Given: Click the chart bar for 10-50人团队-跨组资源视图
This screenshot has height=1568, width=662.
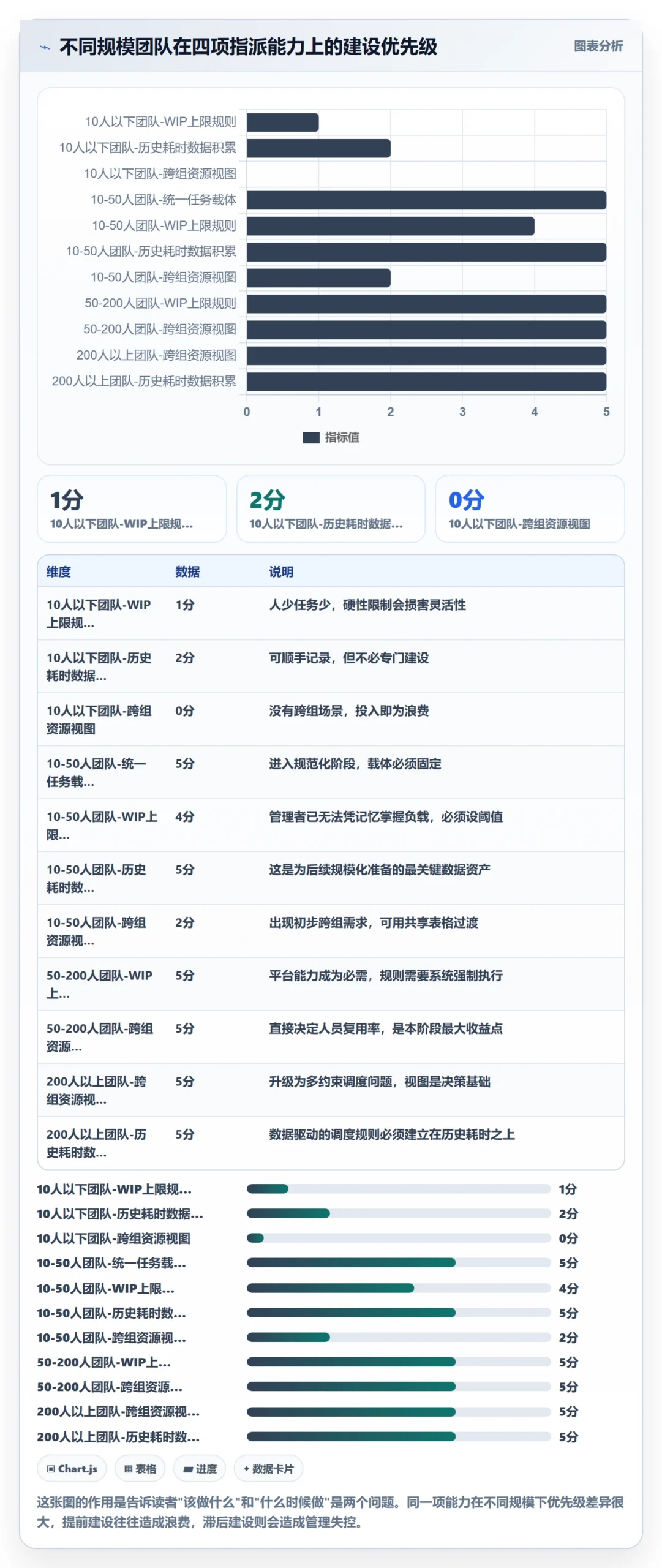Looking at the screenshot, I should (319, 278).
